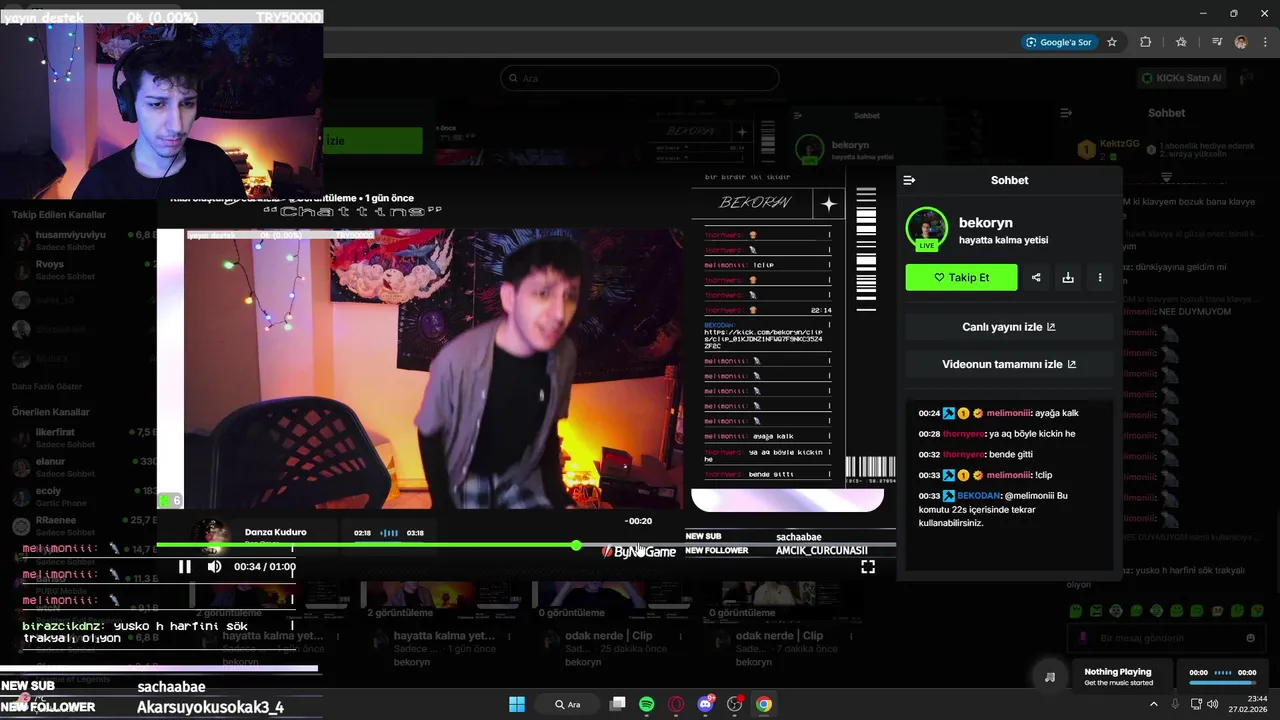Image resolution: width=1280 pixels, height=720 pixels.
Task: Open bekoryn profile avatar with LIVE badge
Action: (927, 229)
